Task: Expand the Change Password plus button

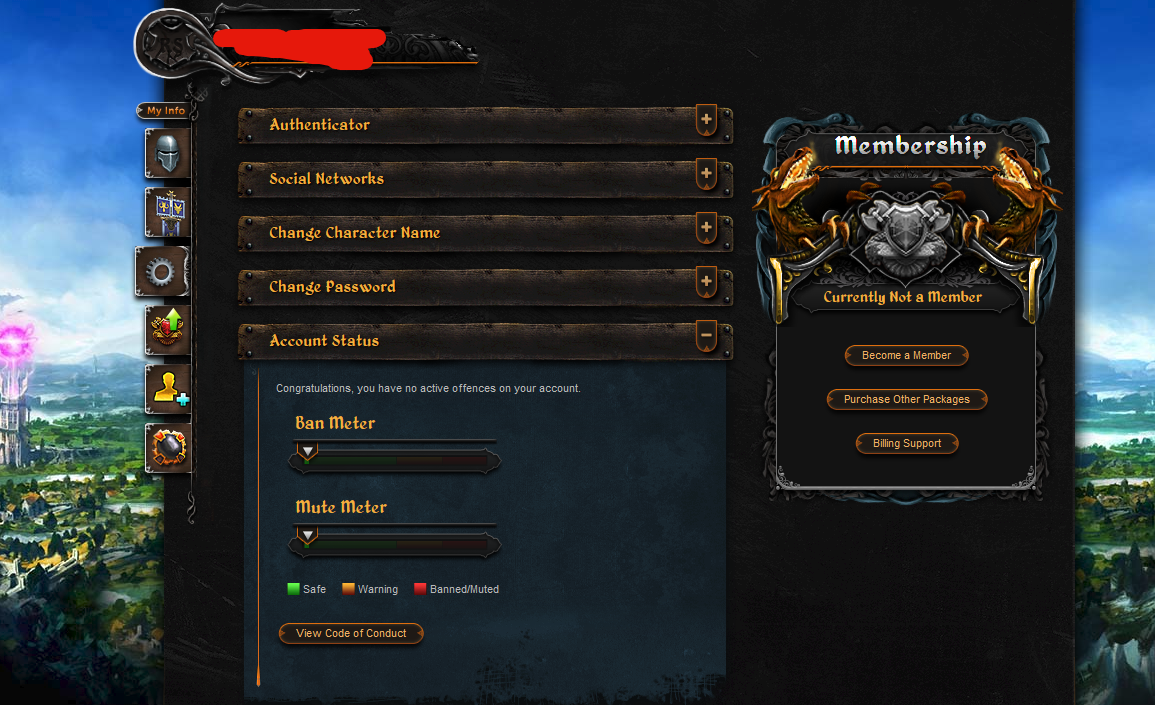Action: point(706,281)
